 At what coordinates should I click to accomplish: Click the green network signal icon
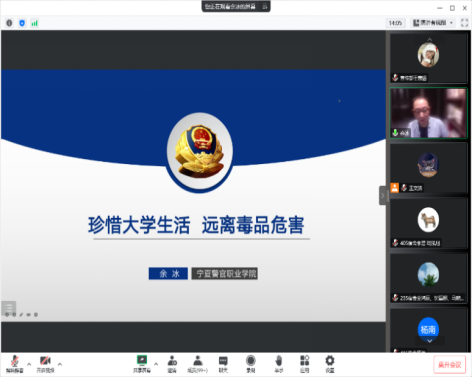[x=34, y=23]
